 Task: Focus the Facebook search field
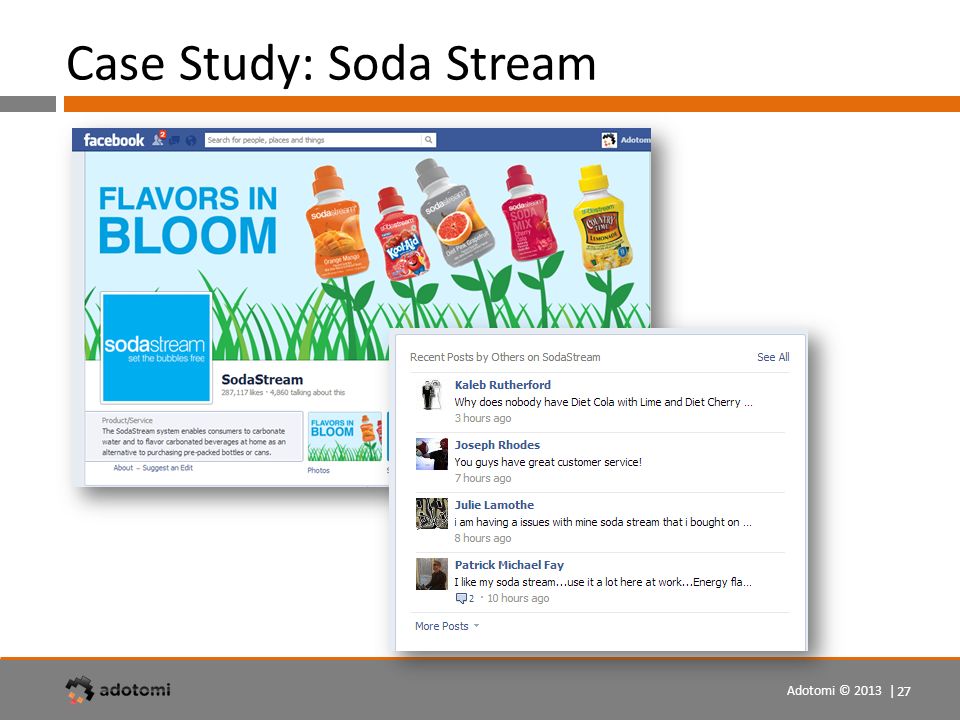313,140
